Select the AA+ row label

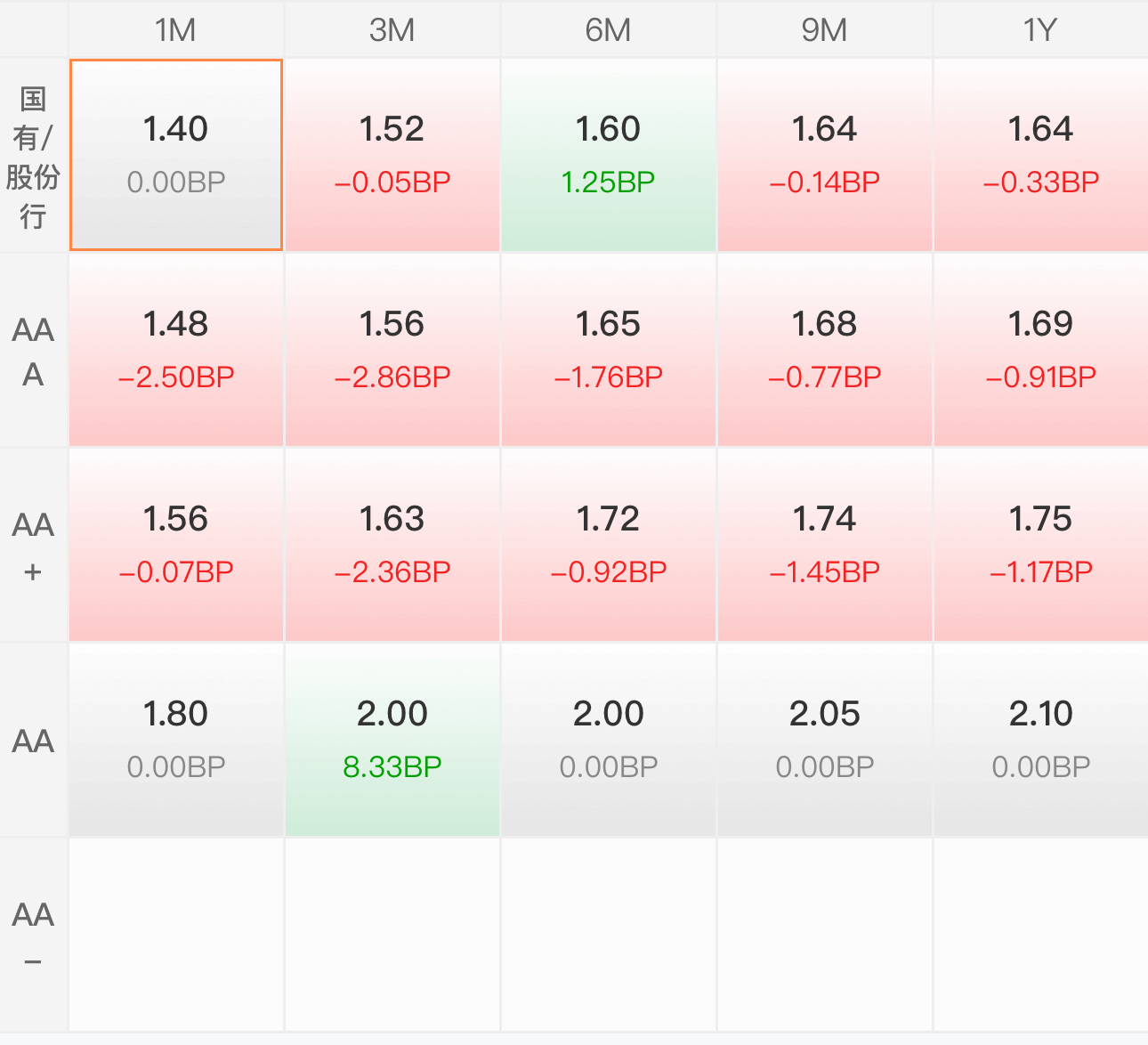pos(33,546)
